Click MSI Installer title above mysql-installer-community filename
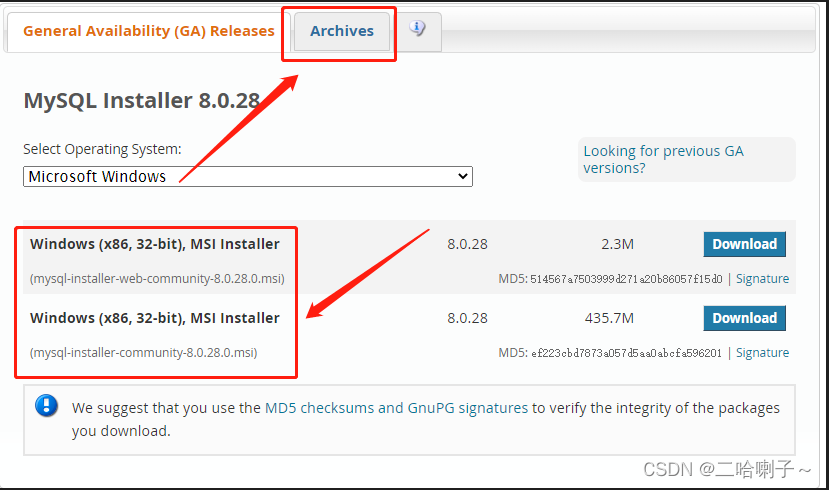This screenshot has height=490, width=829. click(x=154, y=318)
